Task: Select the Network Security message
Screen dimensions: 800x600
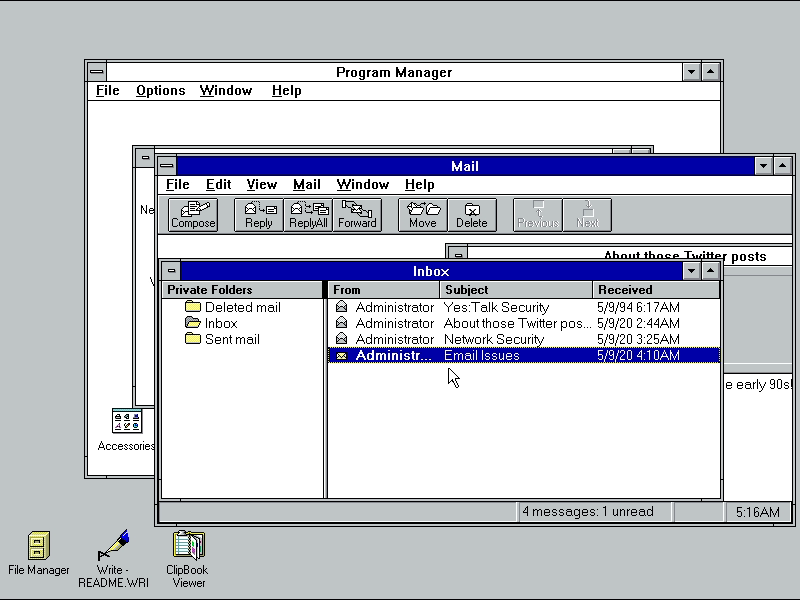Action: 493,339
